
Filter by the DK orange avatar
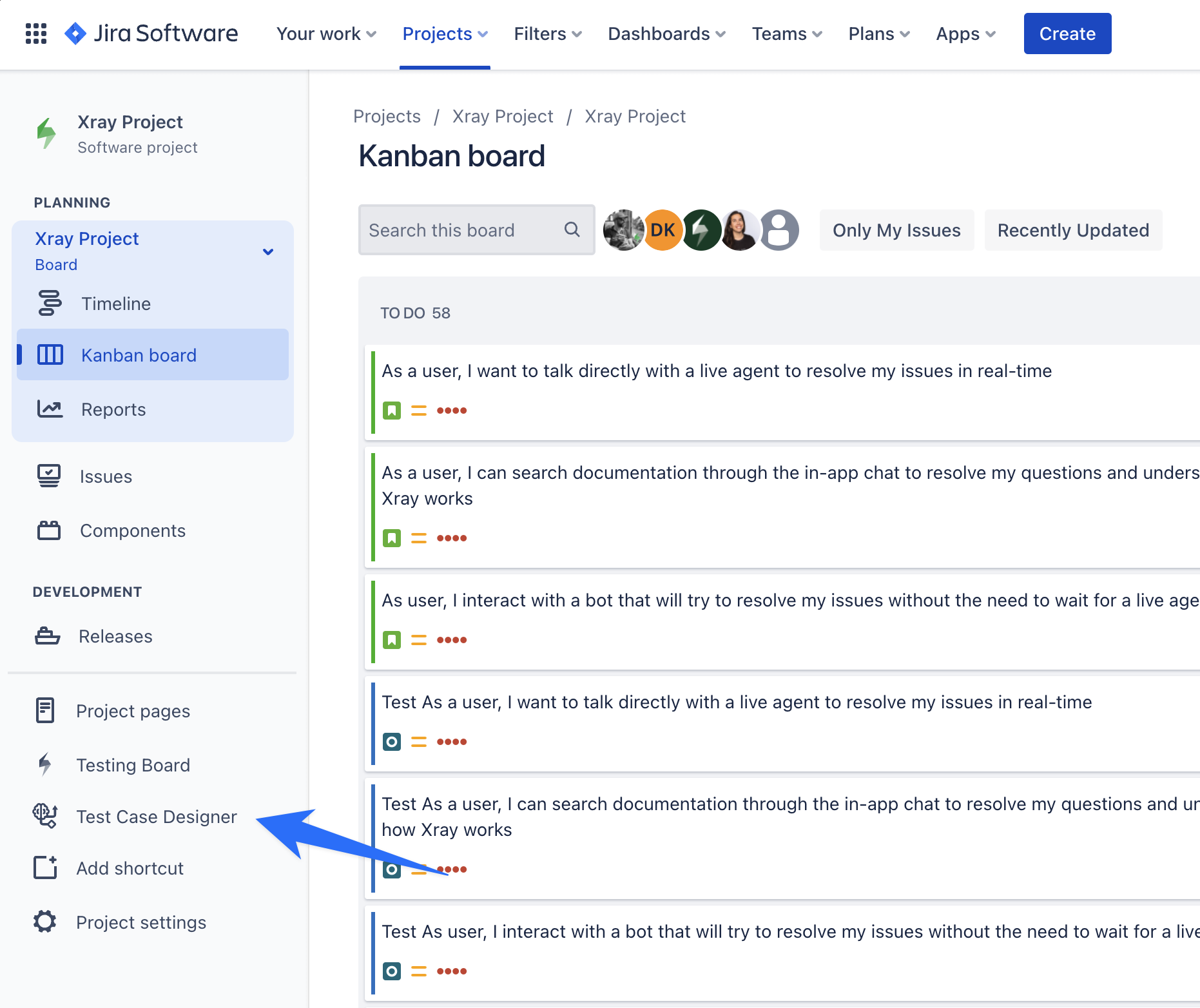(663, 230)
